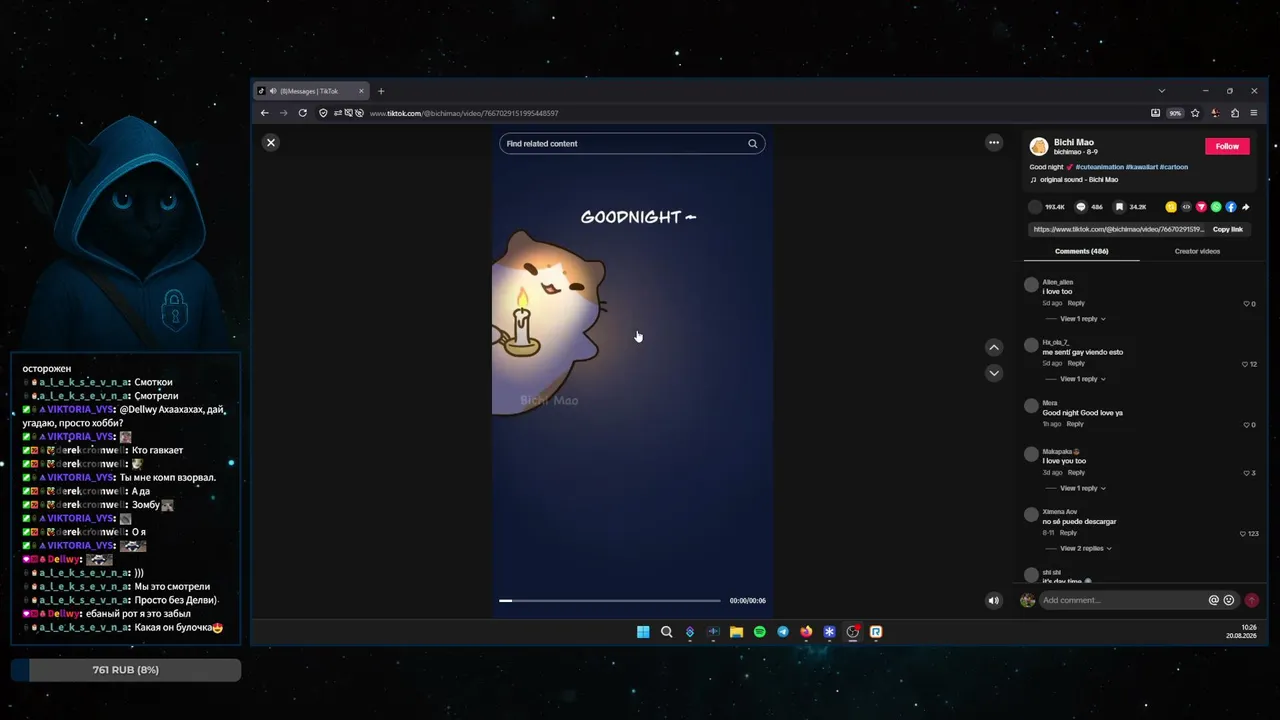Open a new browser tab

tap(380, 91)
